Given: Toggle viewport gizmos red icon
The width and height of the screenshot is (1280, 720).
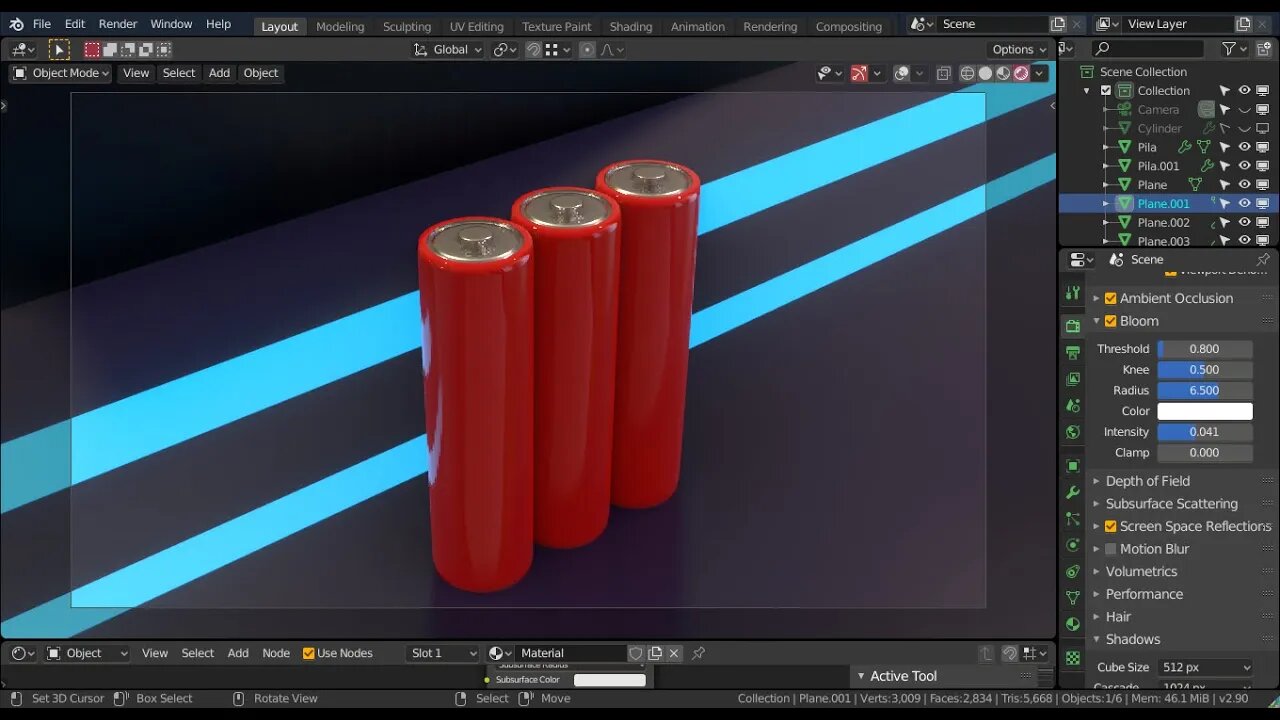Looking at the screenshot, I should point(859,73).
